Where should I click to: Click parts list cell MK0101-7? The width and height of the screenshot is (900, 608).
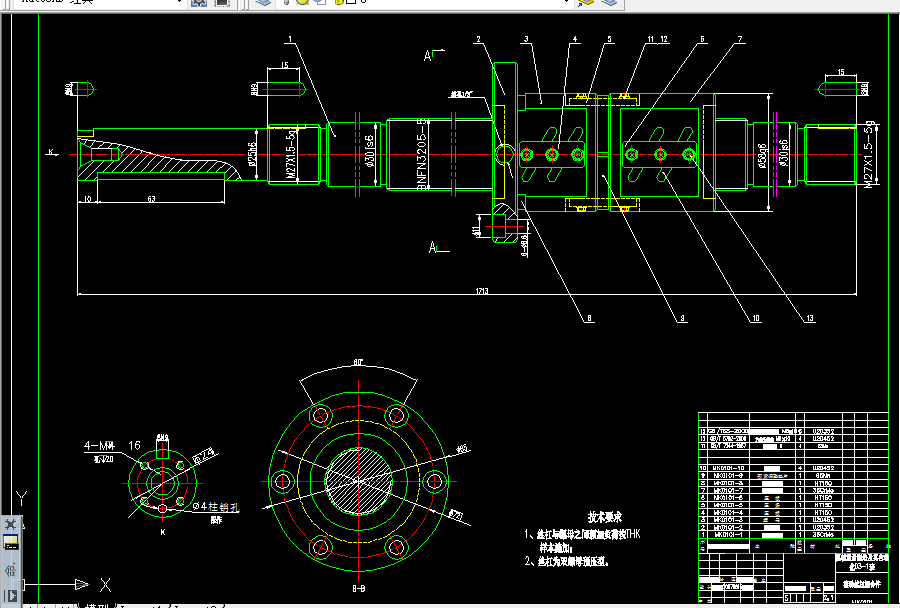click(x=729, y=490)
